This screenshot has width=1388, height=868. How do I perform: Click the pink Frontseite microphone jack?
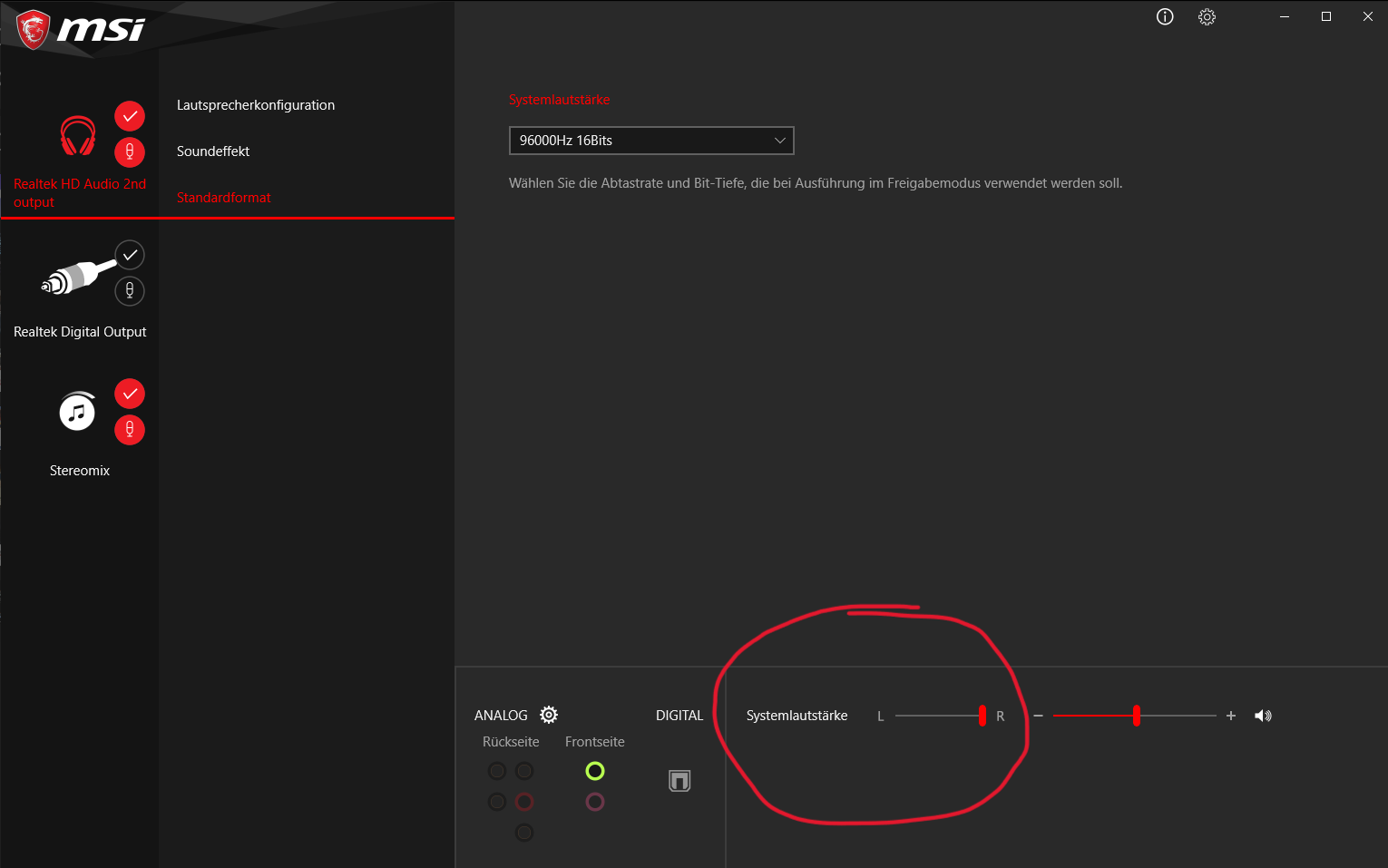(595, 802)
